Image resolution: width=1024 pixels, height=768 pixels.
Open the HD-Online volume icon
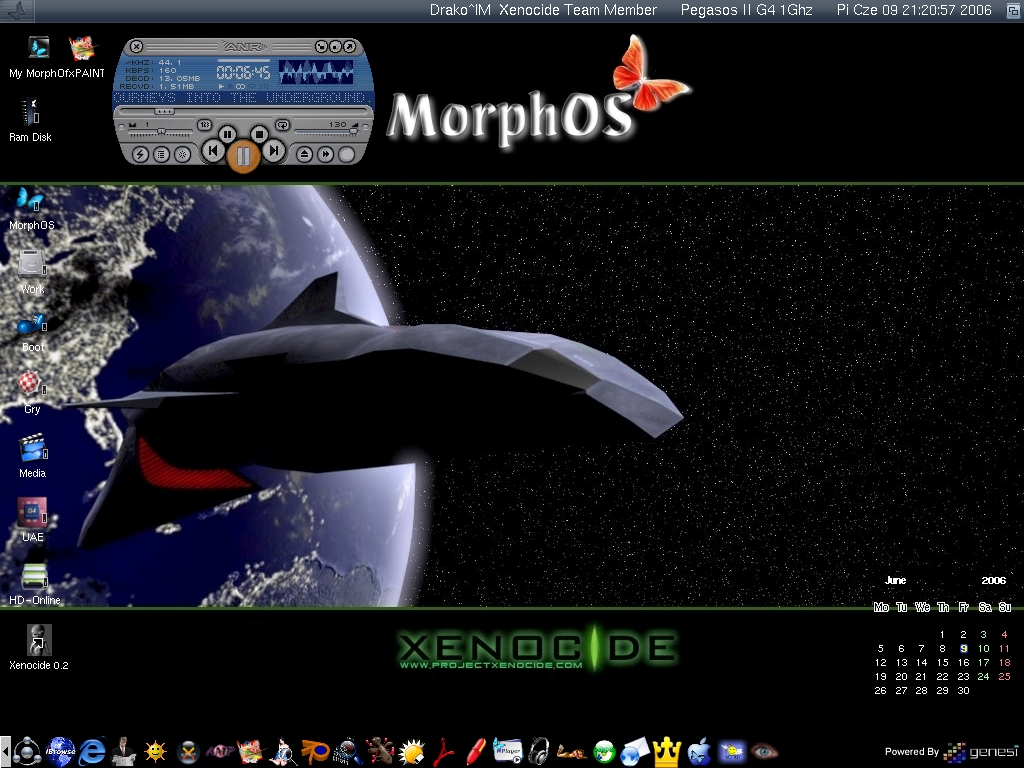34,577
